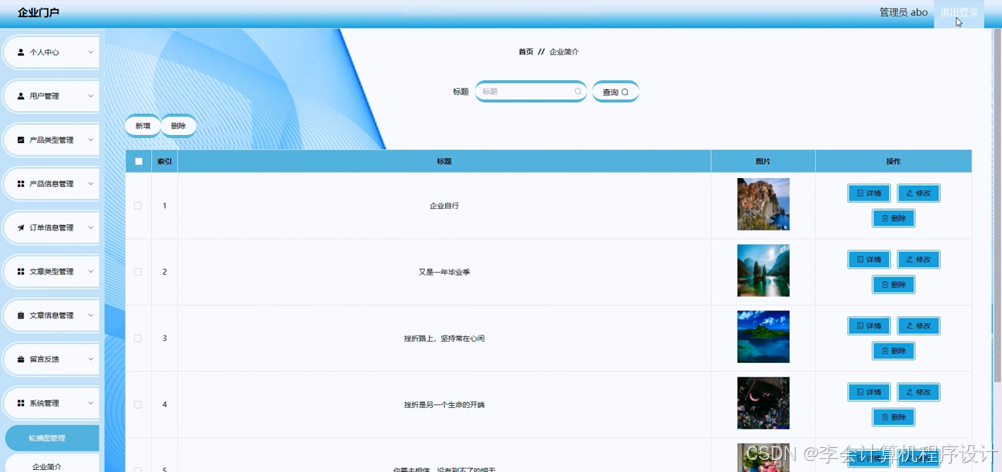Click the 用户管理 person icon
Viewport: 1002px width, 472px height.
[x=21, y=96]
